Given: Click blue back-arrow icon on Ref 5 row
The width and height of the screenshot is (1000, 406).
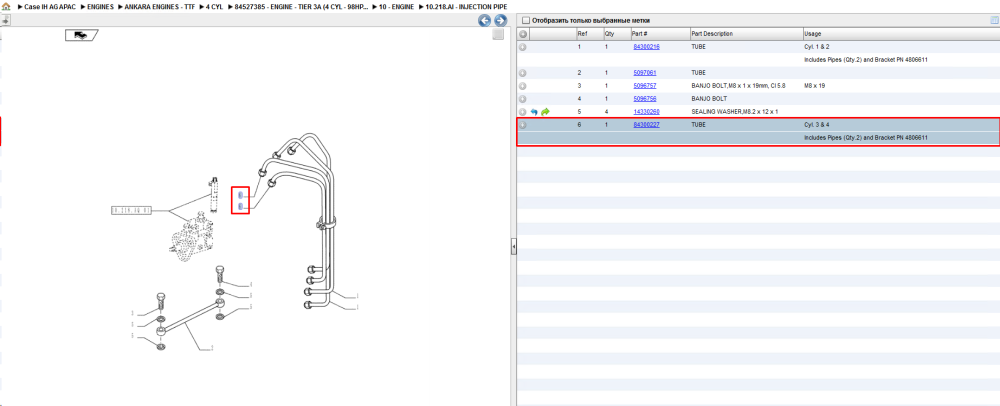Looking at the screenshot, I should pyautogui.click(x=534, y=112).
